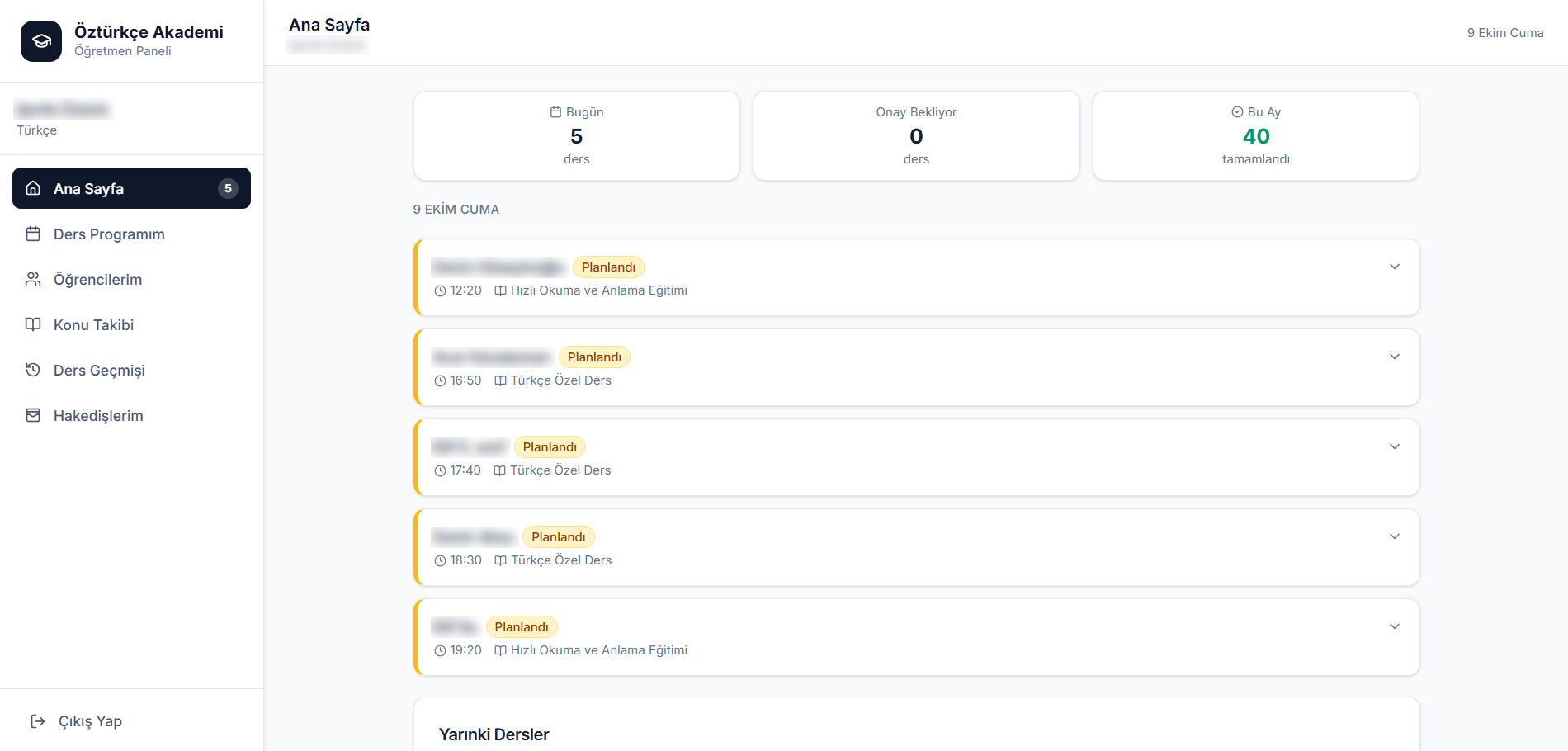The width and height of the screenshot is (1568, 751).
Task: Click the clock icon next to 17:40
Action: coord(440,470)
